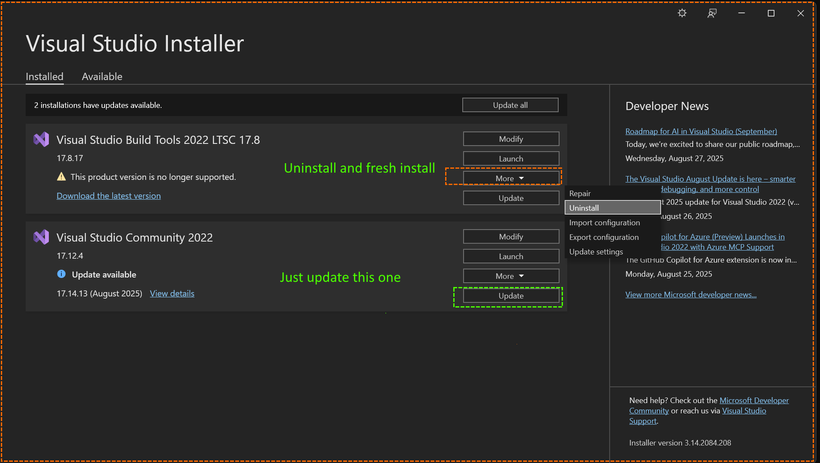Click Update all button
The height and width of the screenshot is (463, 820).
(x=510, y=105)
